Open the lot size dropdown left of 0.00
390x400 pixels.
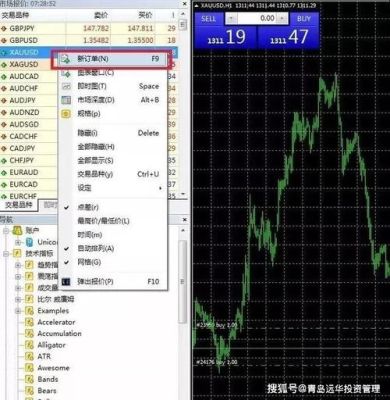click(231, 19)
